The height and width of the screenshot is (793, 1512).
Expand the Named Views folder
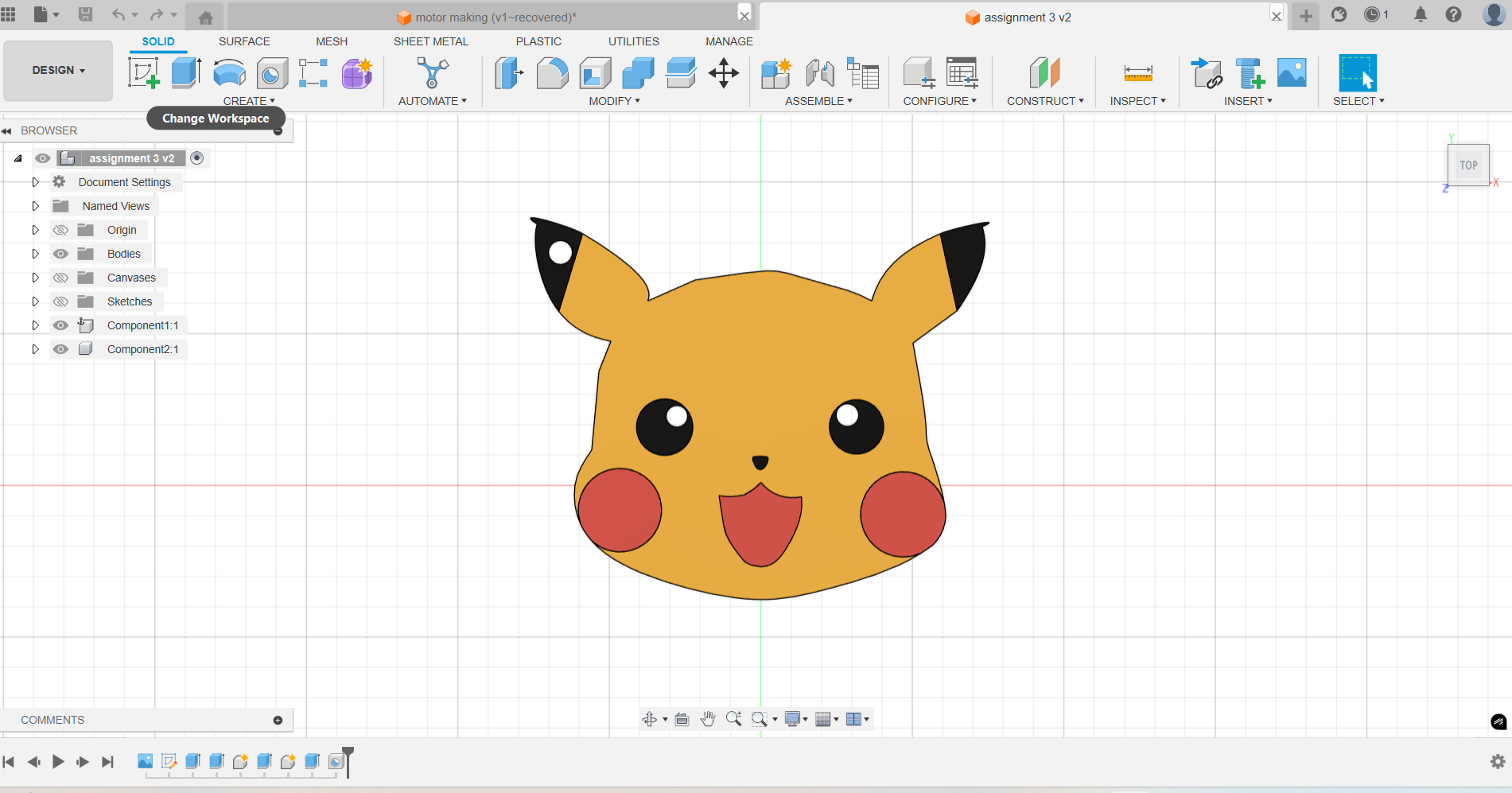(x=35, y=205)
